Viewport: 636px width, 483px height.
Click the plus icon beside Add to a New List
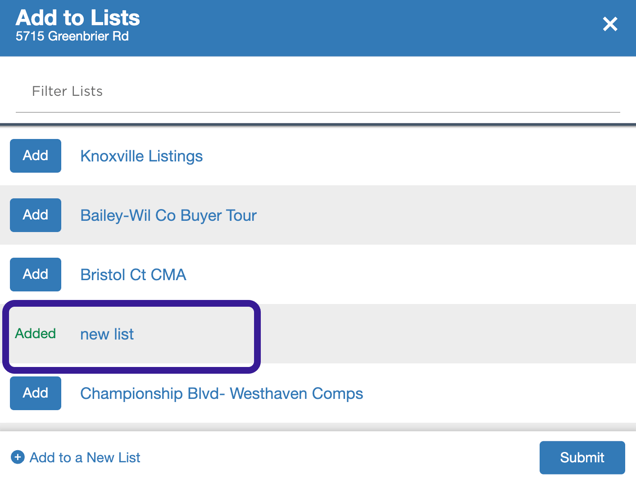[17, 457]
